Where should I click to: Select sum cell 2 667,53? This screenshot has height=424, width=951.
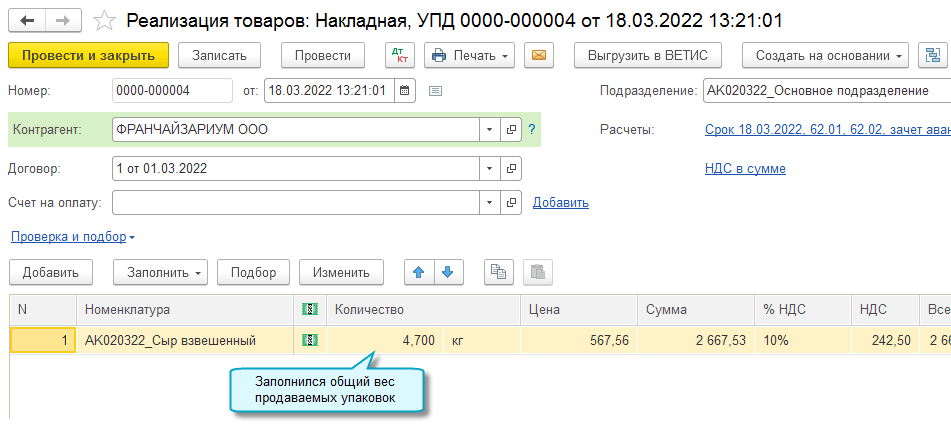696,340
